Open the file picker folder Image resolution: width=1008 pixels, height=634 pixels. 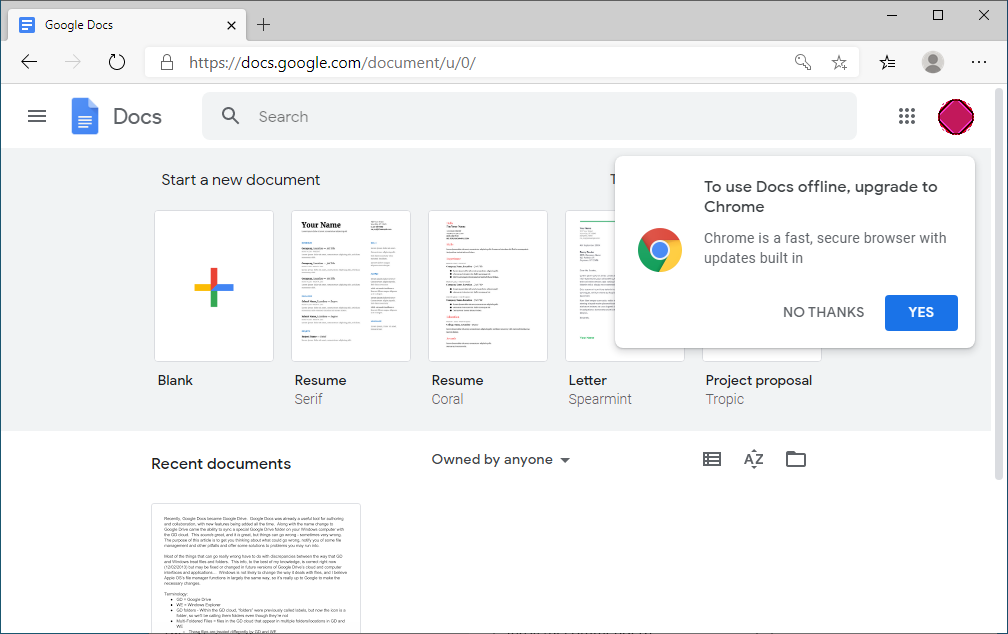pos(796,459)
